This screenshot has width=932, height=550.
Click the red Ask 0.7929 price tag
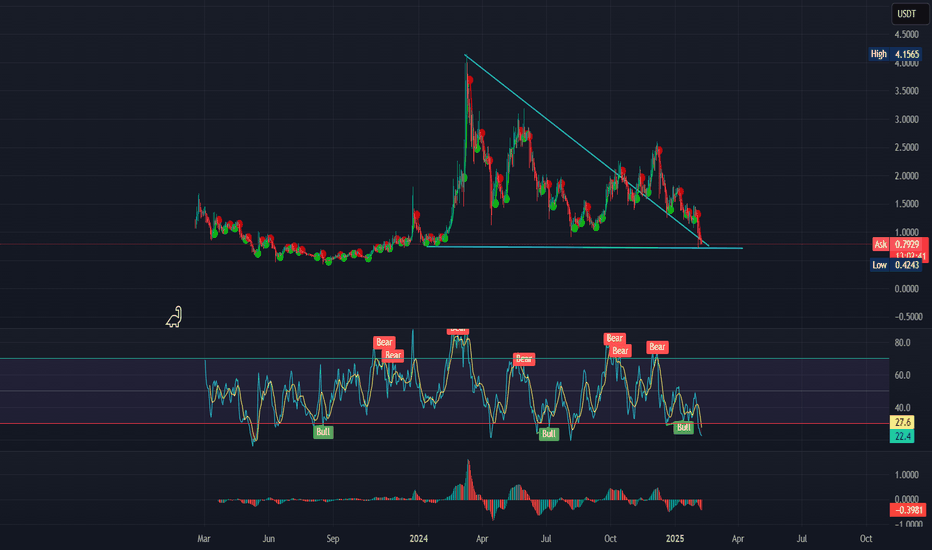(900, 244)
